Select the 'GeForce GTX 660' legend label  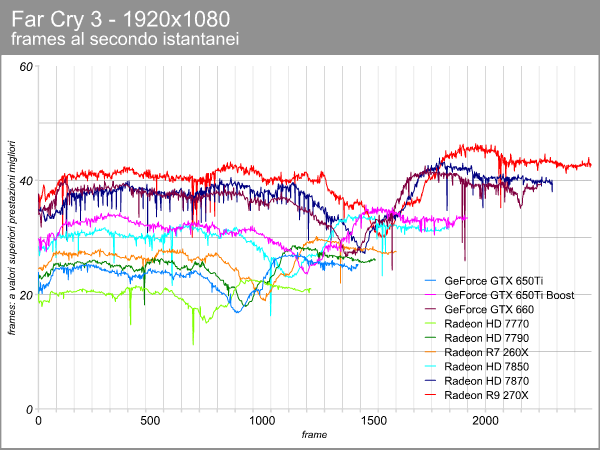tap(489, 309)
